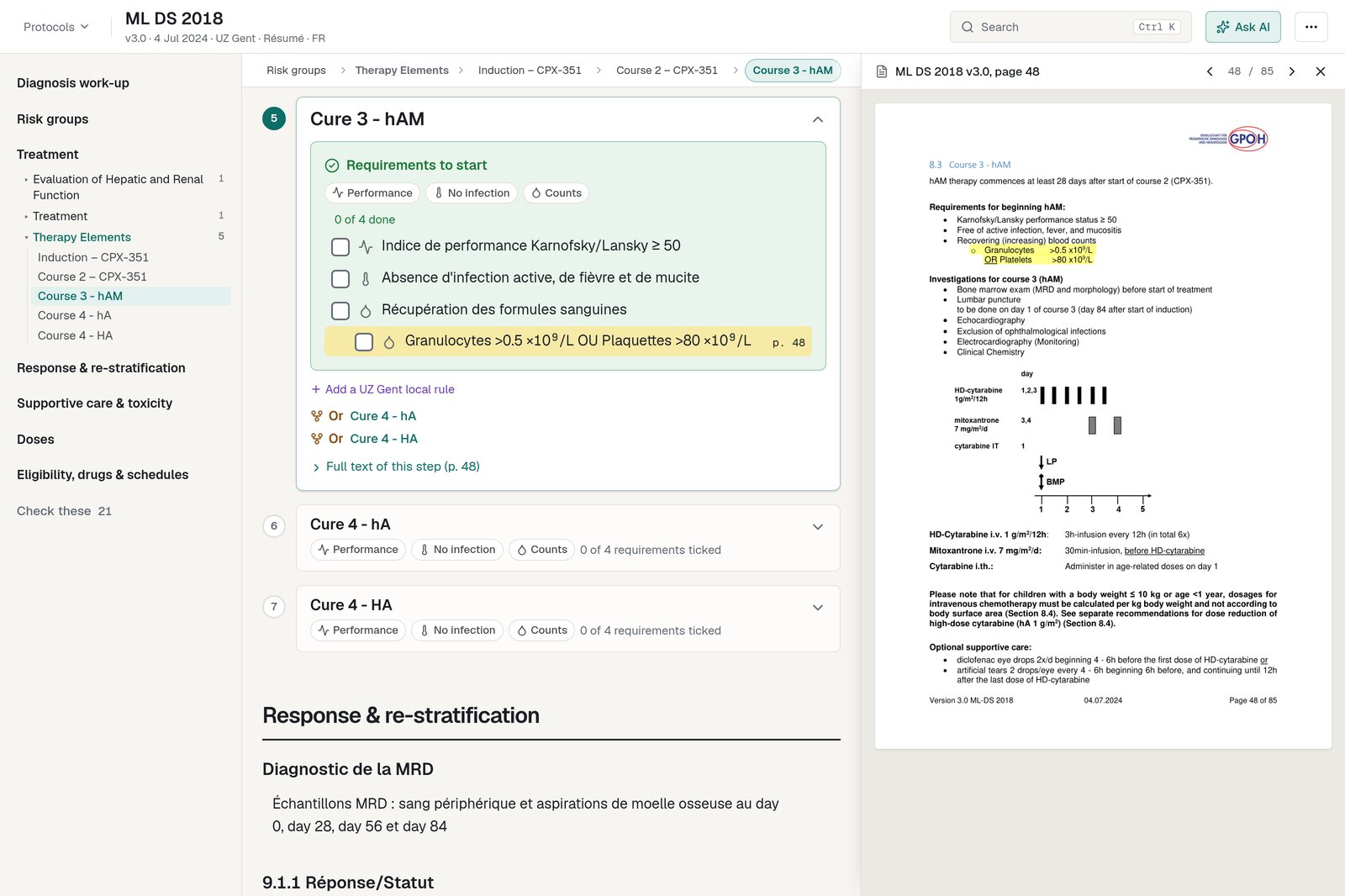Go to Diagnosis work-up section

point(73,83)
